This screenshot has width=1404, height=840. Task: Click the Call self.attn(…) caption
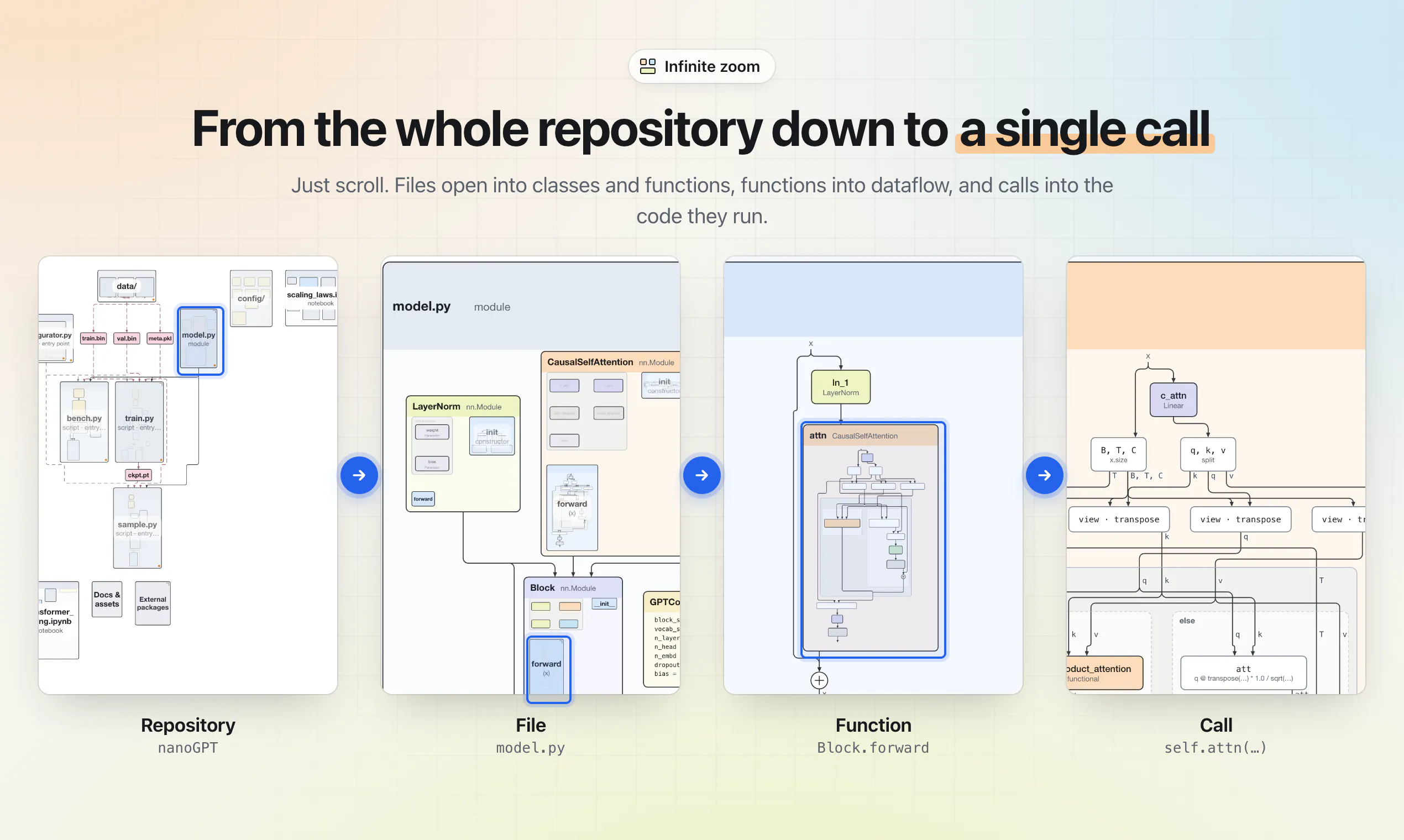tap(1216, 736)
